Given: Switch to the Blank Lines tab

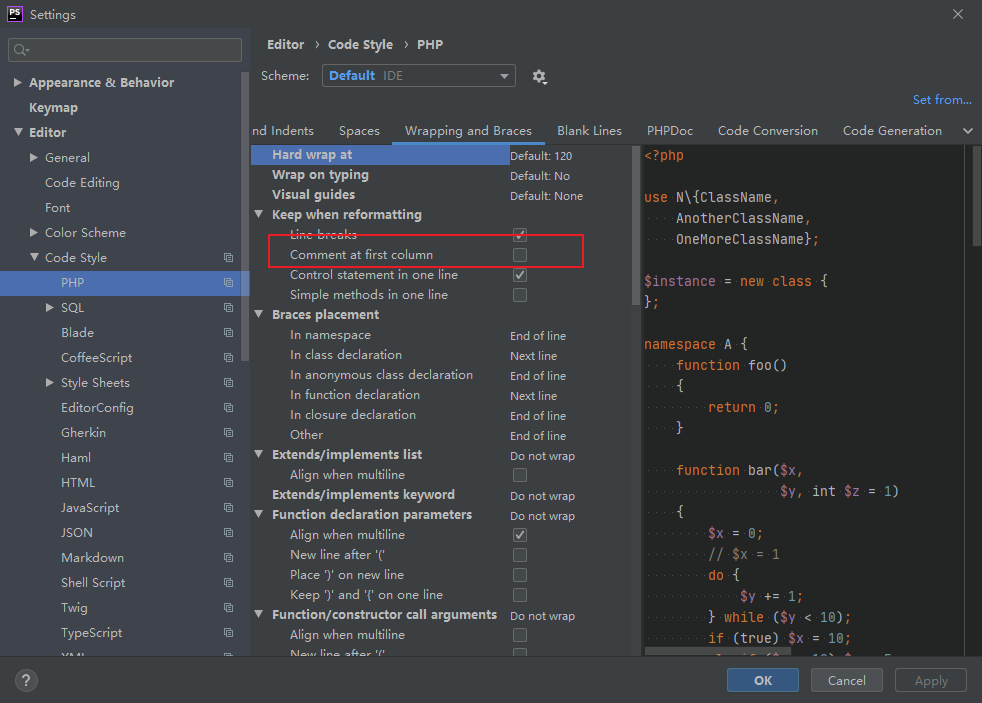Looking at the screenshot, I should 589,131.
